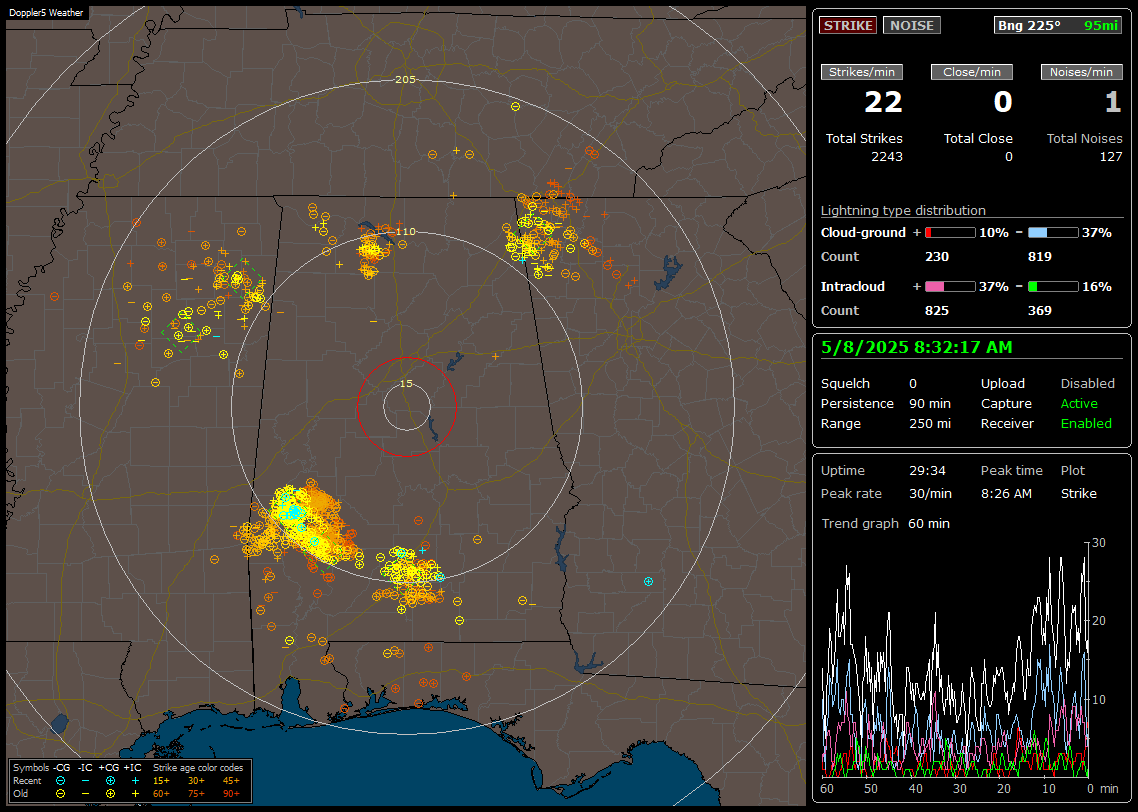Click the red STRIKE indicator button
The image size is (1138, 812).
pyautogui.click(x=848, y=25)
